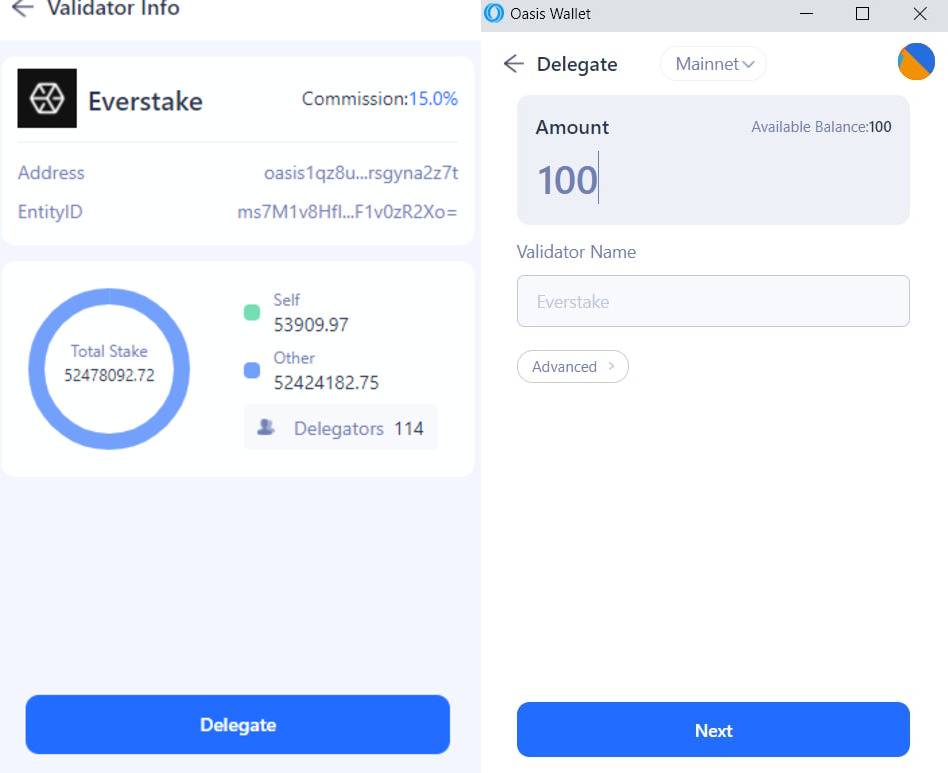The height and width of the screenshot is (773, 948).
Task: Click the Validator Info page title
Action: tap(114, 8)
